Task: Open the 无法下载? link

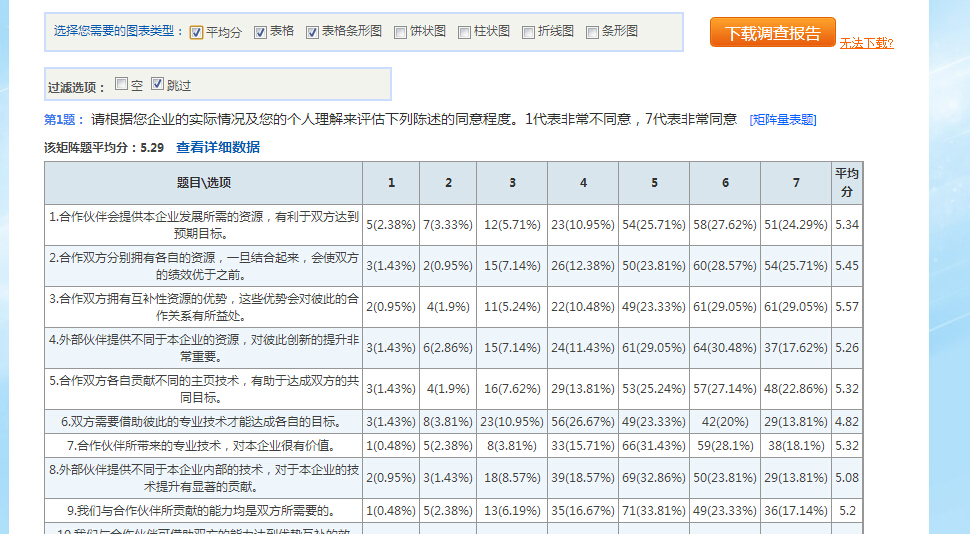Action: point(866,43)
